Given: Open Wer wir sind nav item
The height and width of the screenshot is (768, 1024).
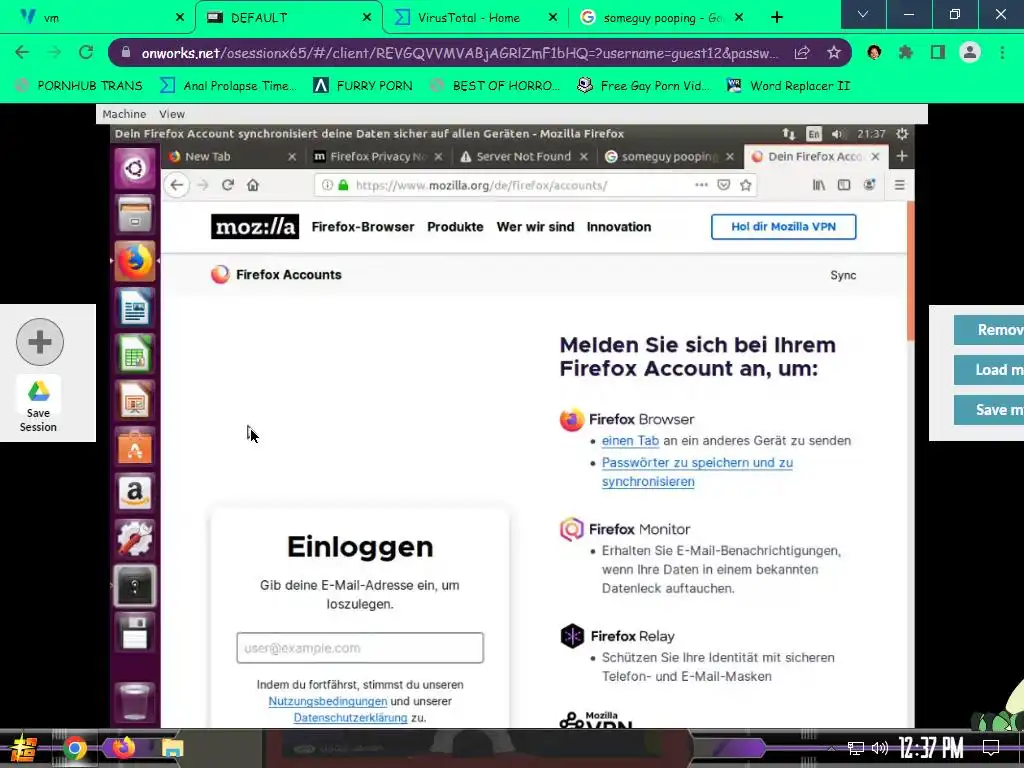Looking at the screenshot, I should (536, 227).
